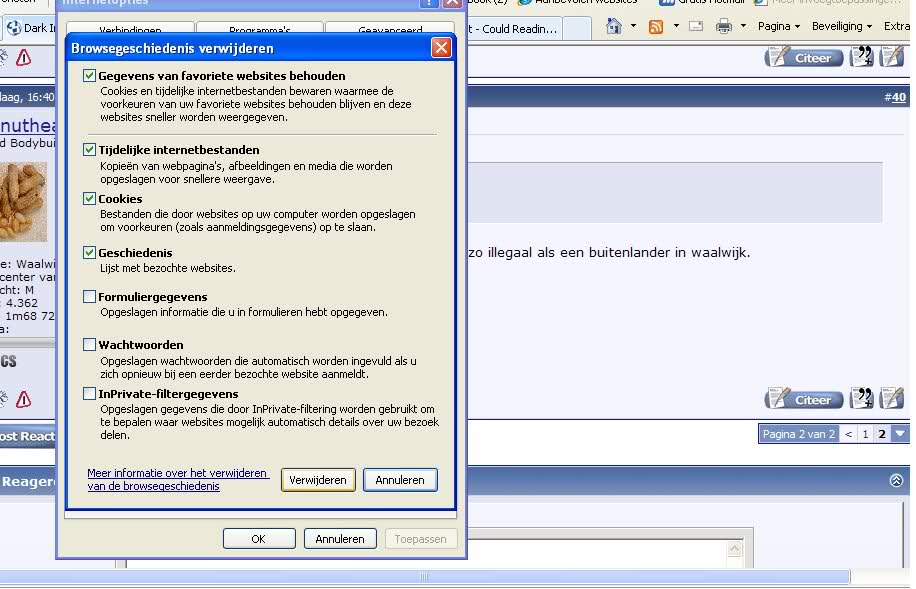Uncheck Tijdelijke internetbestanden checkbox
This screenshot has width=916, height=589.
click(90, 149)
